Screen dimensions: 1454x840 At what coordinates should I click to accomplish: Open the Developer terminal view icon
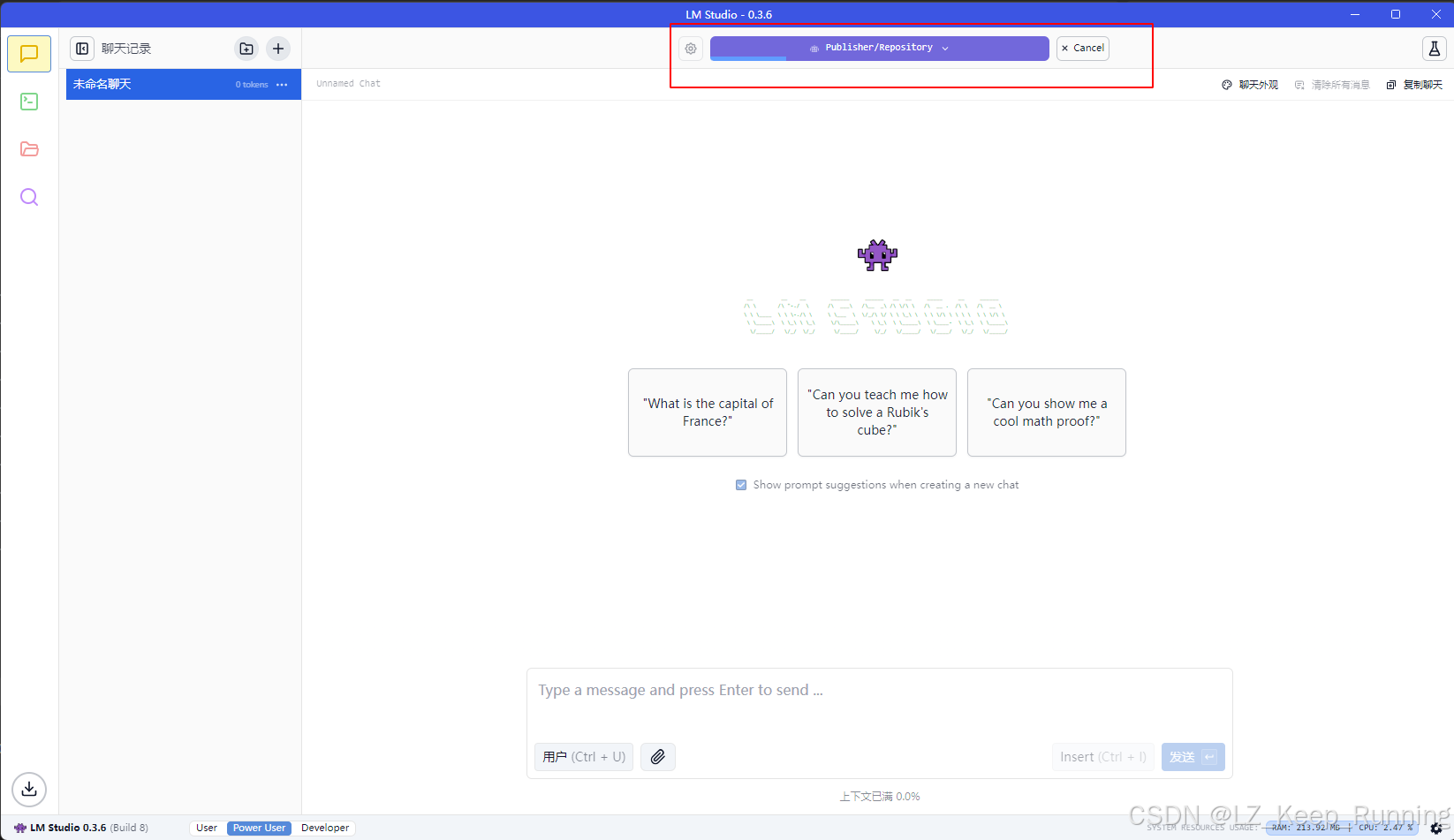[x=29, y=102]
